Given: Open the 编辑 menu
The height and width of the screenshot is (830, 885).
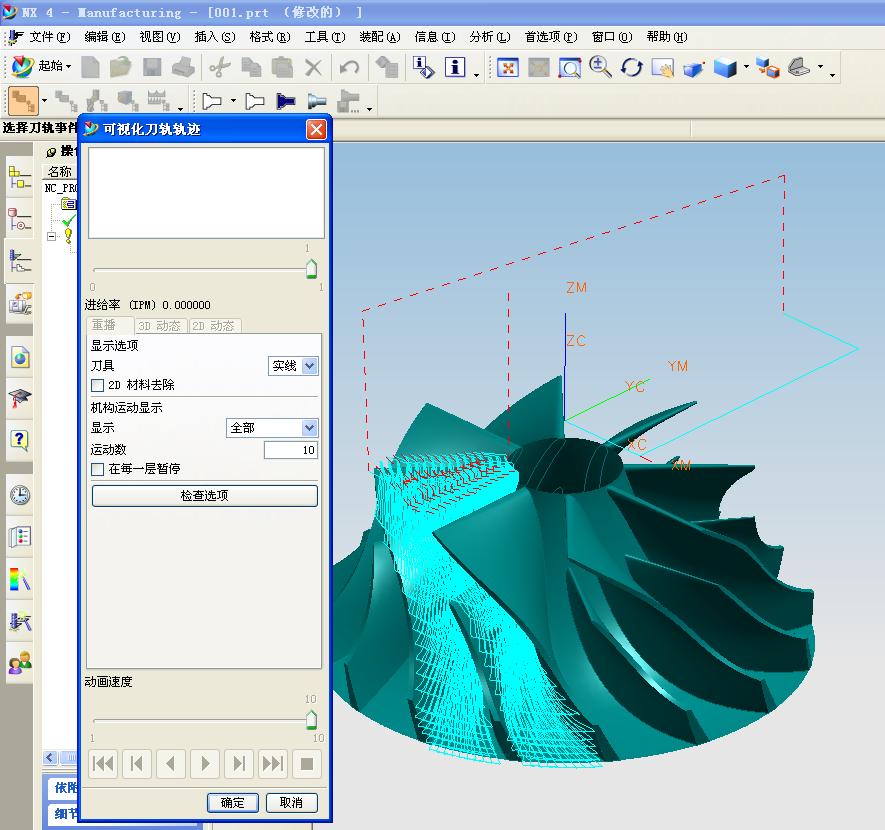Looking at the screenshot, I should pos(104,37).
